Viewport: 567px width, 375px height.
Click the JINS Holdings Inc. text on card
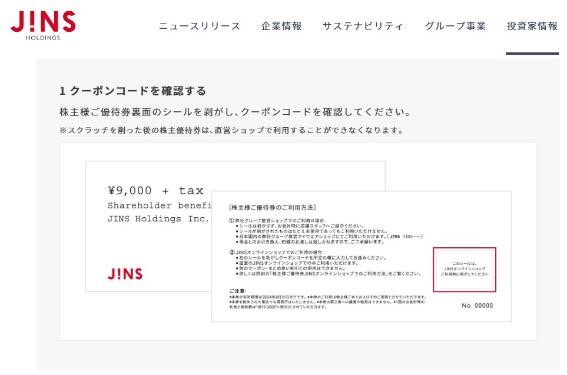coord(158,219)
